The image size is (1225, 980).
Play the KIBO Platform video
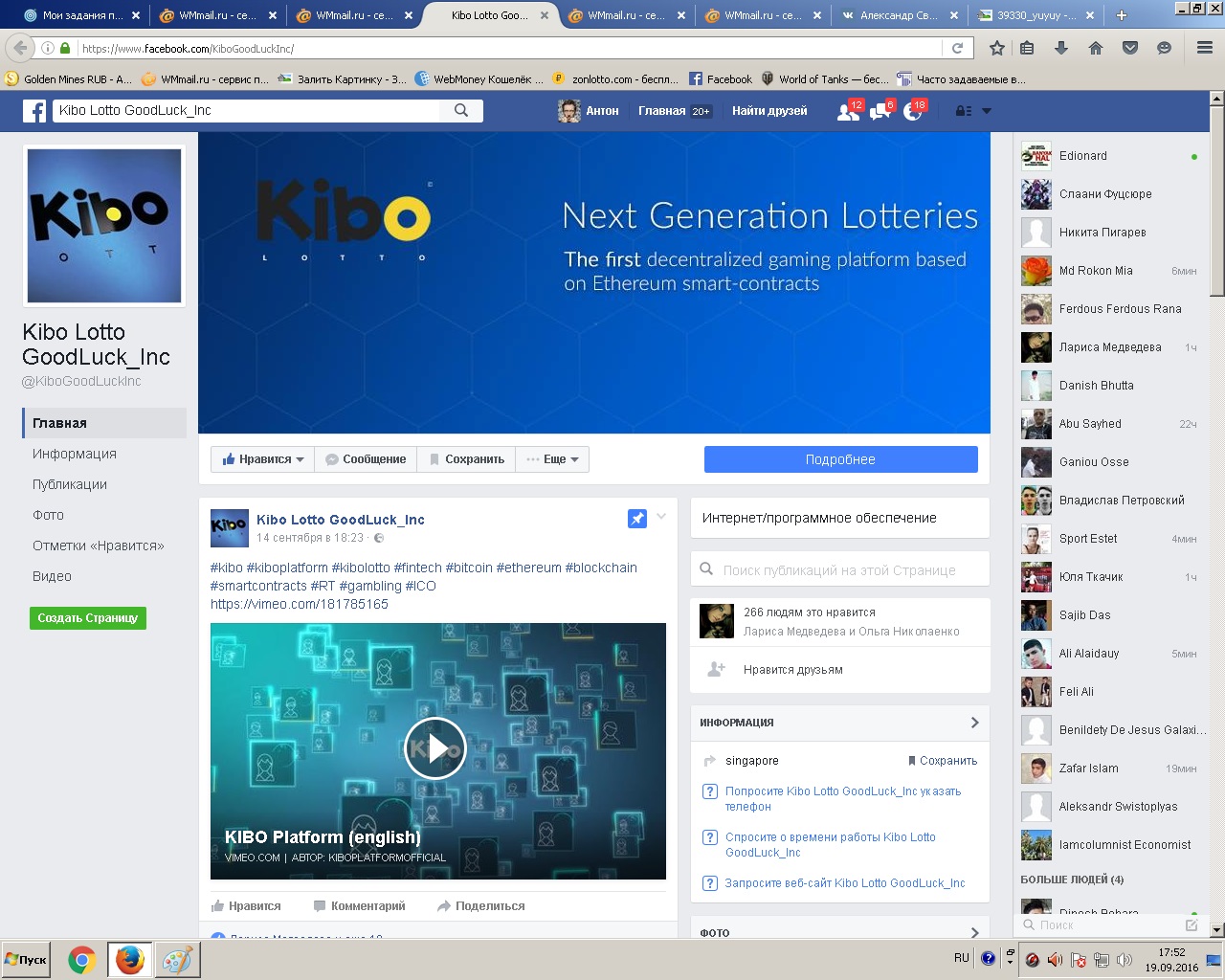[435, 748]
